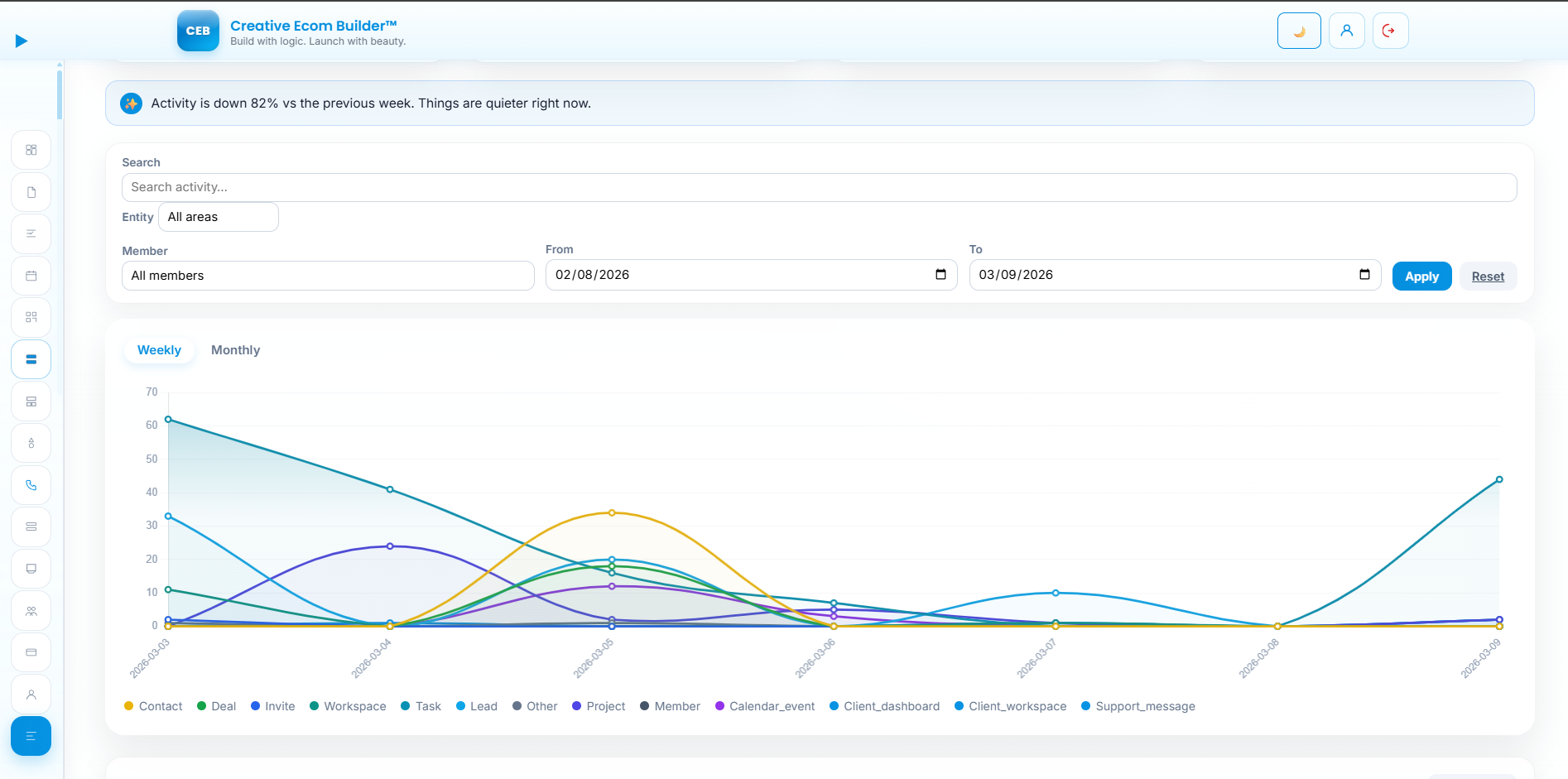Open the All members dropdown
The image size is (1568, 779).
click(328, 275)
